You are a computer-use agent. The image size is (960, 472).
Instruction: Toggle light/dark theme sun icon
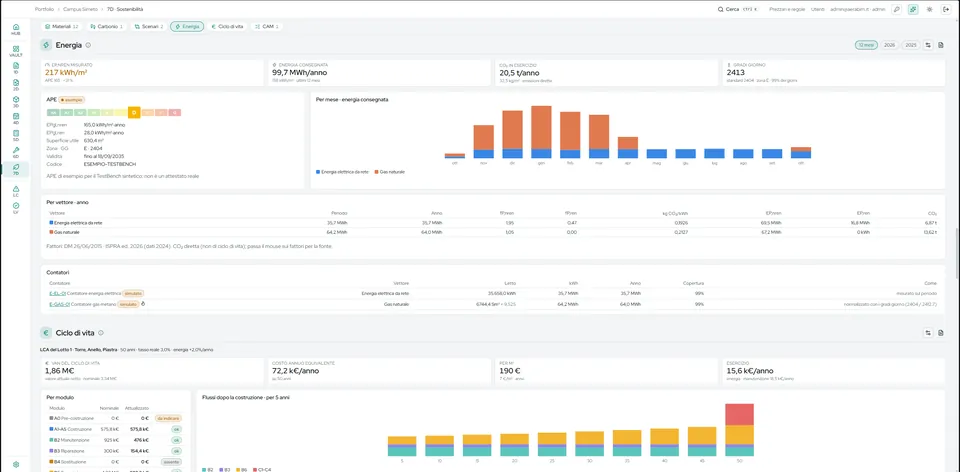(x=929, y=9)
